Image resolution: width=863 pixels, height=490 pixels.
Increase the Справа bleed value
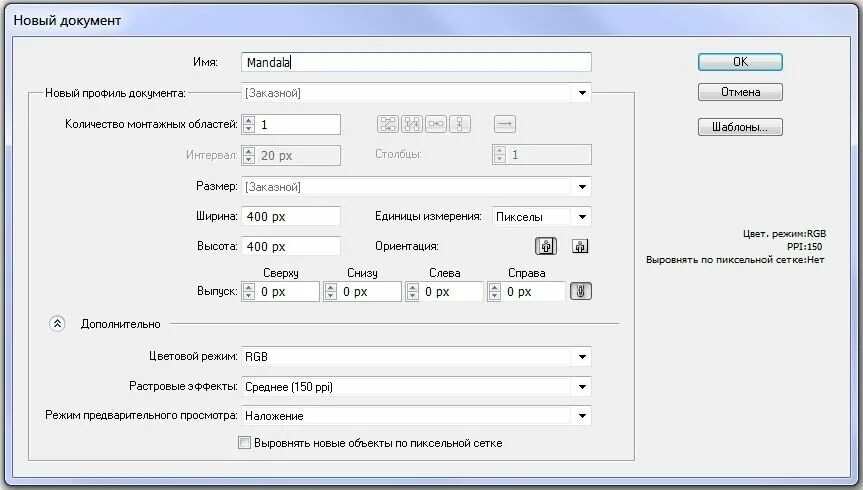[494, 287]
